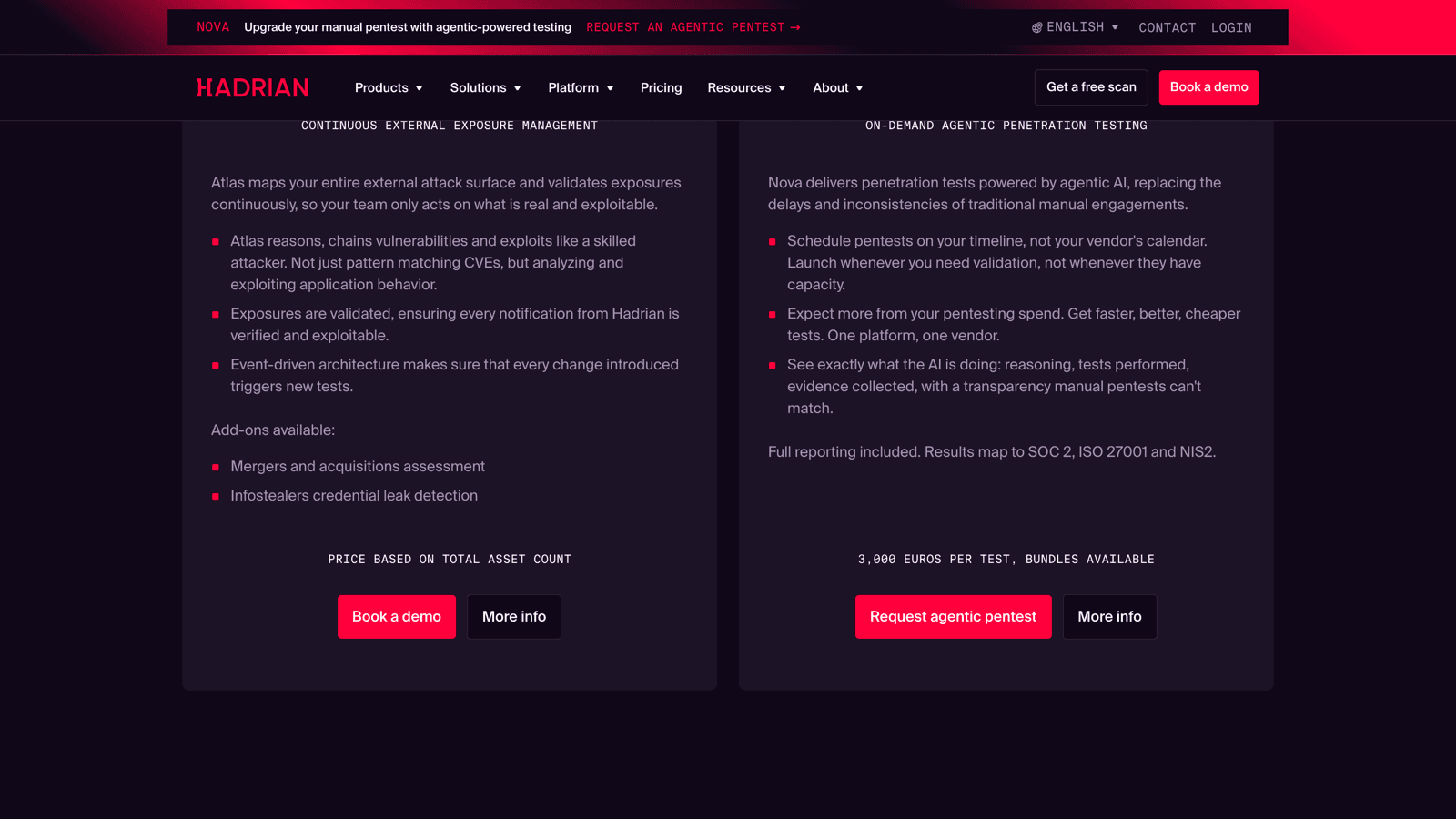This screenshot has width=1456, height=819.
Task: Click 'Full reporting included' sentence
Action: pyautogui.click(x=992, y=452)
